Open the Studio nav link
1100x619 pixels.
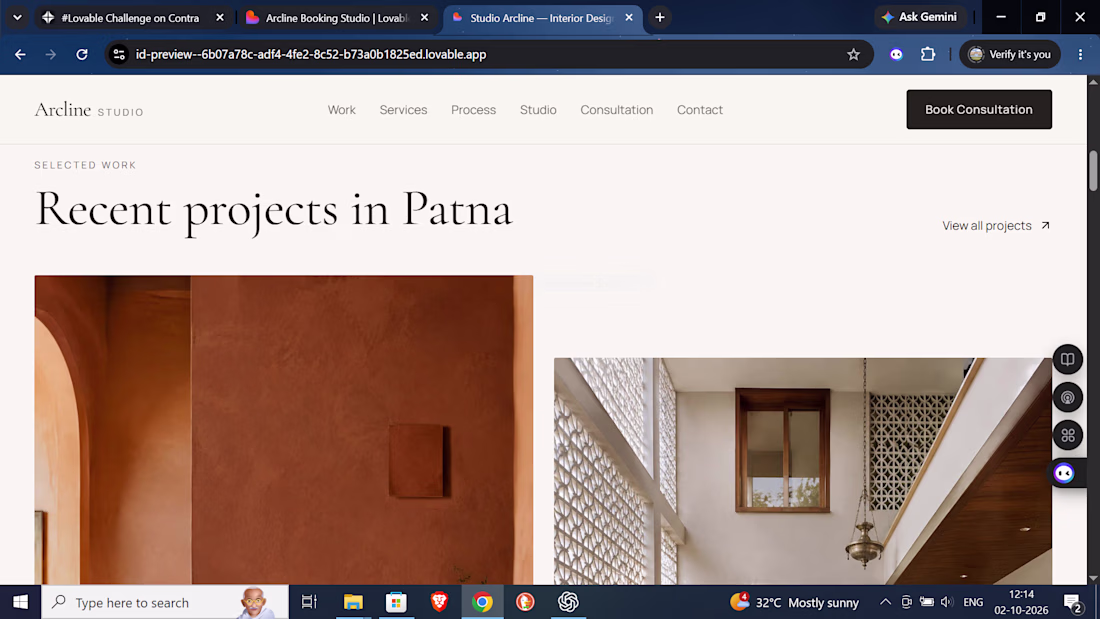click(x=538, y=109)
